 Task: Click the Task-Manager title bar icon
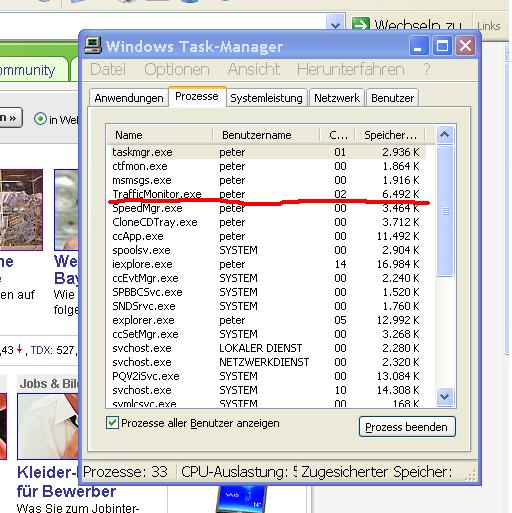coord(93,46)
